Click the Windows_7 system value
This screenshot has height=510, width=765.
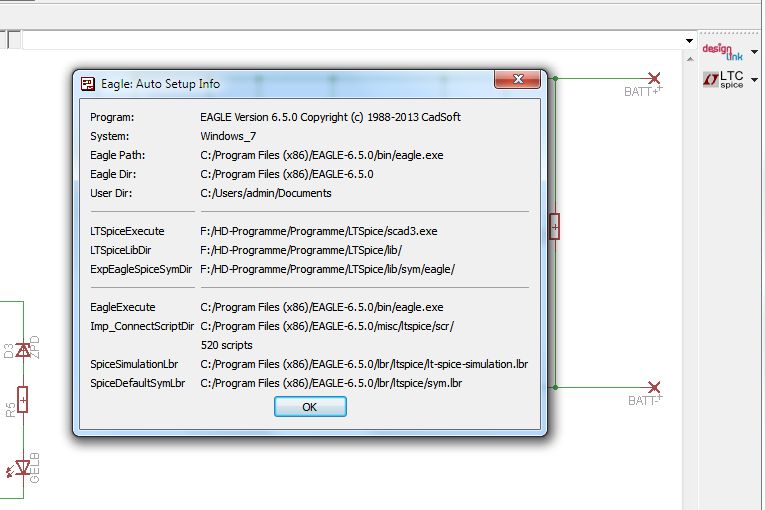tap(228, 136)
